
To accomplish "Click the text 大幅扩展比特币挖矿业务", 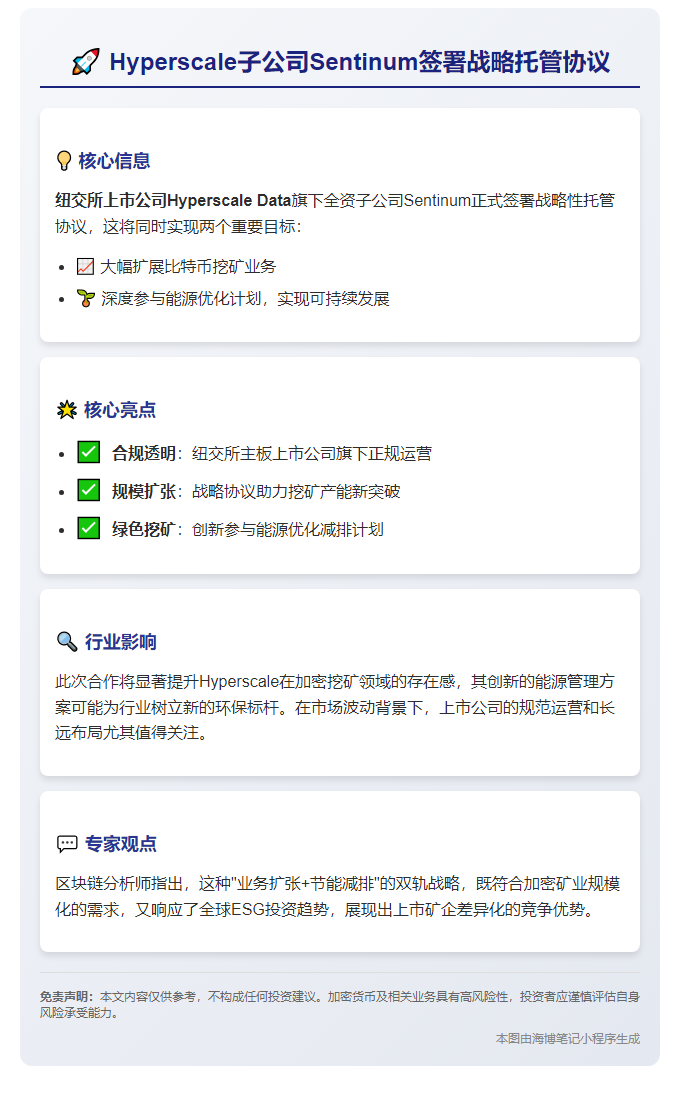I will (188, 267).
